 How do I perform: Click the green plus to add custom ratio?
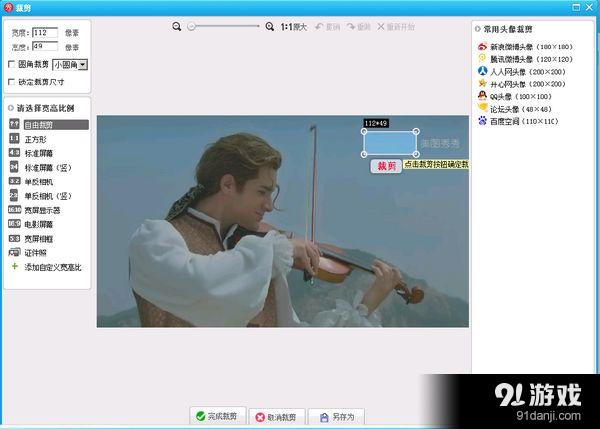(15, 266)
